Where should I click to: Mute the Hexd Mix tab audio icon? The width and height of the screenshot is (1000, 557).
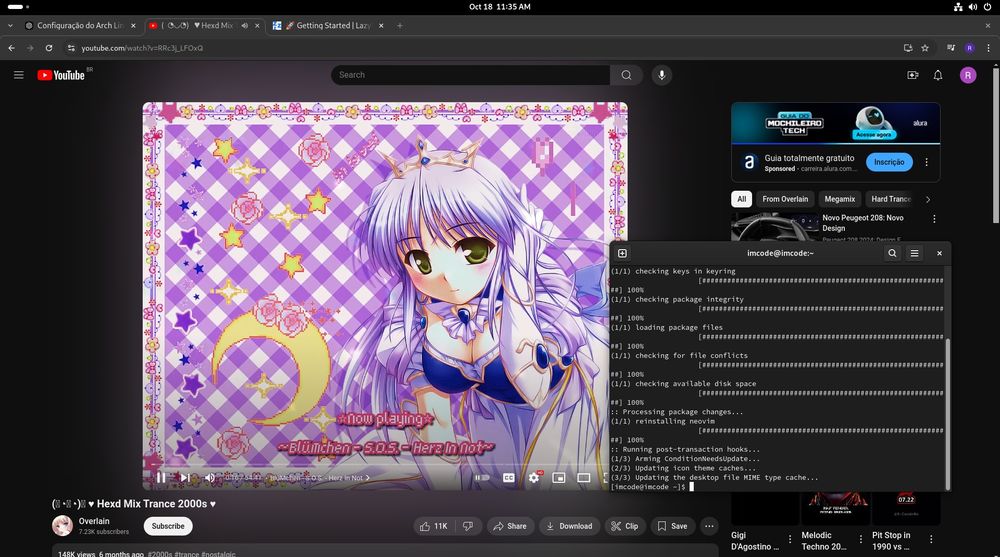click(x=245, y=26)
